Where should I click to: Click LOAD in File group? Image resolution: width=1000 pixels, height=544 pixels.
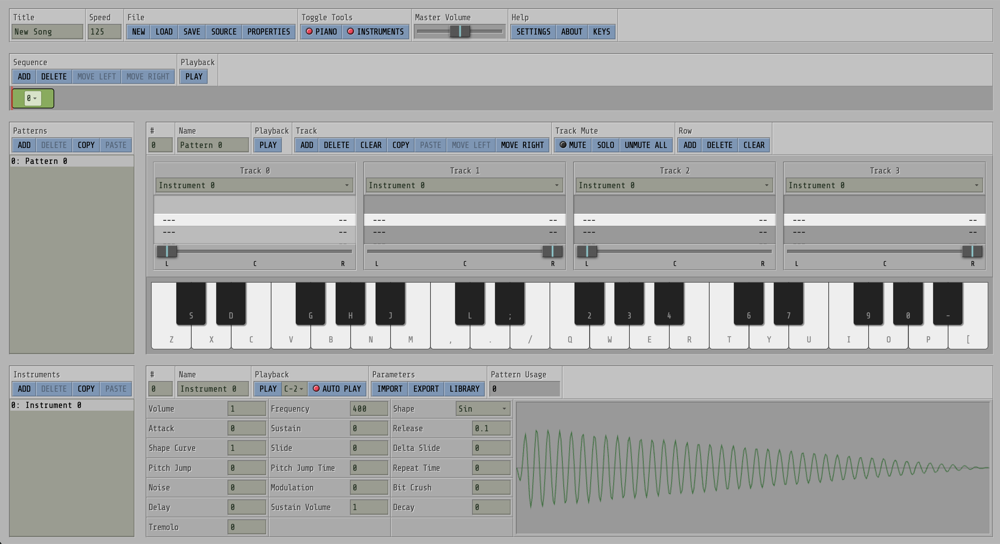click(x=164, y=31)
